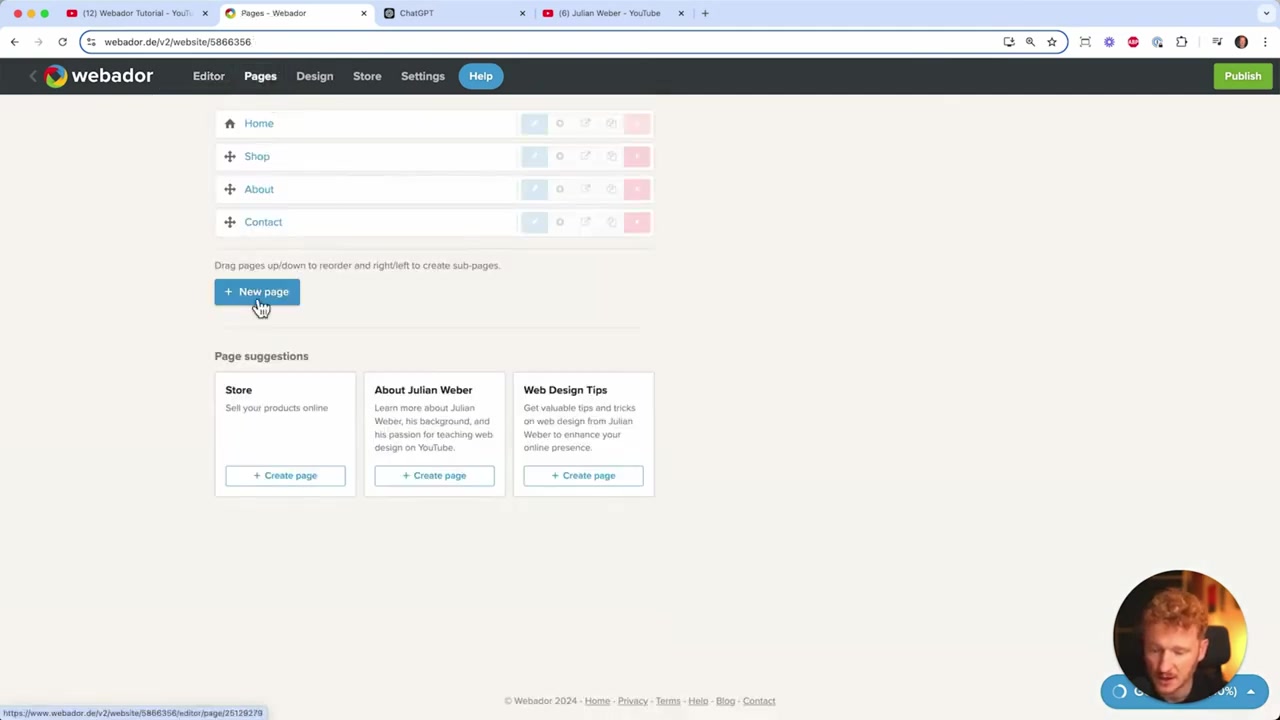Duplicate the Shop page

point(611,156)
